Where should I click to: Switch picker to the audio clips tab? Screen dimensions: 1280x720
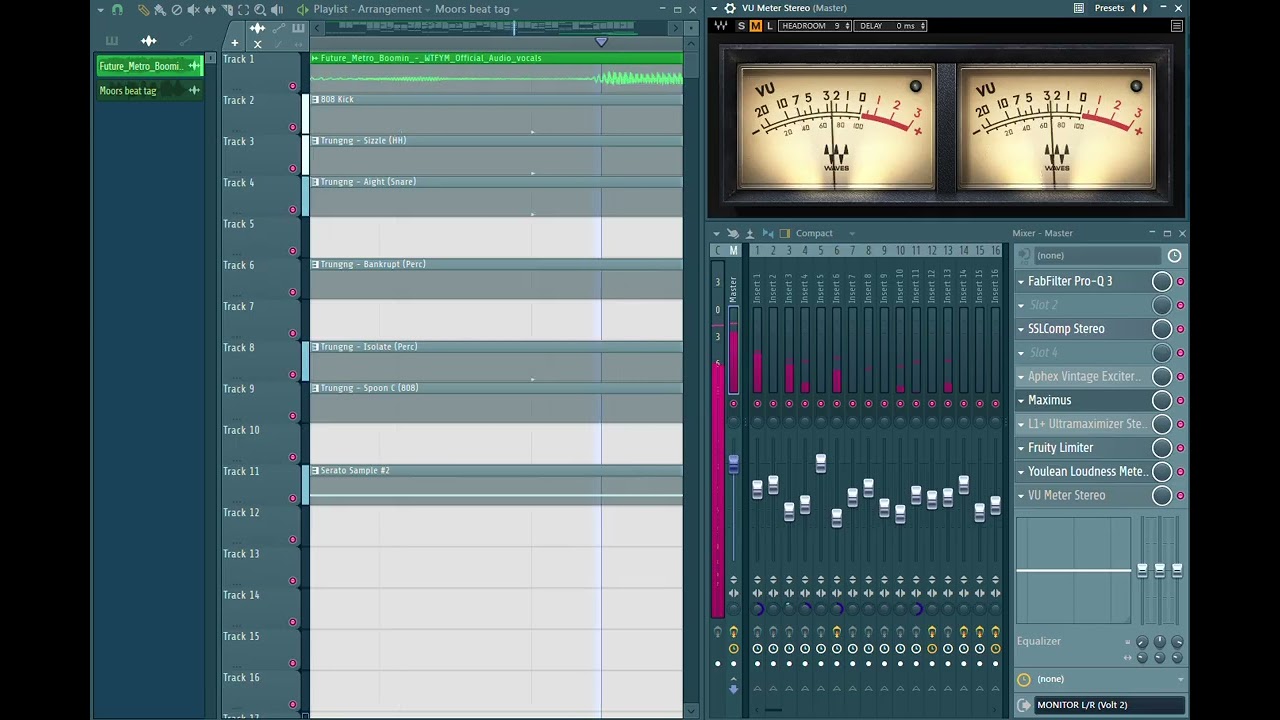pyautogui.click(x=149, y=41)
